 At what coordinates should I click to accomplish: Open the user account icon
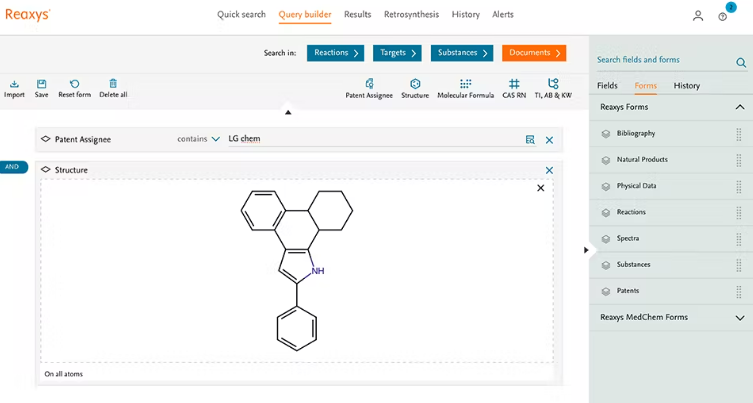[698, 16]
